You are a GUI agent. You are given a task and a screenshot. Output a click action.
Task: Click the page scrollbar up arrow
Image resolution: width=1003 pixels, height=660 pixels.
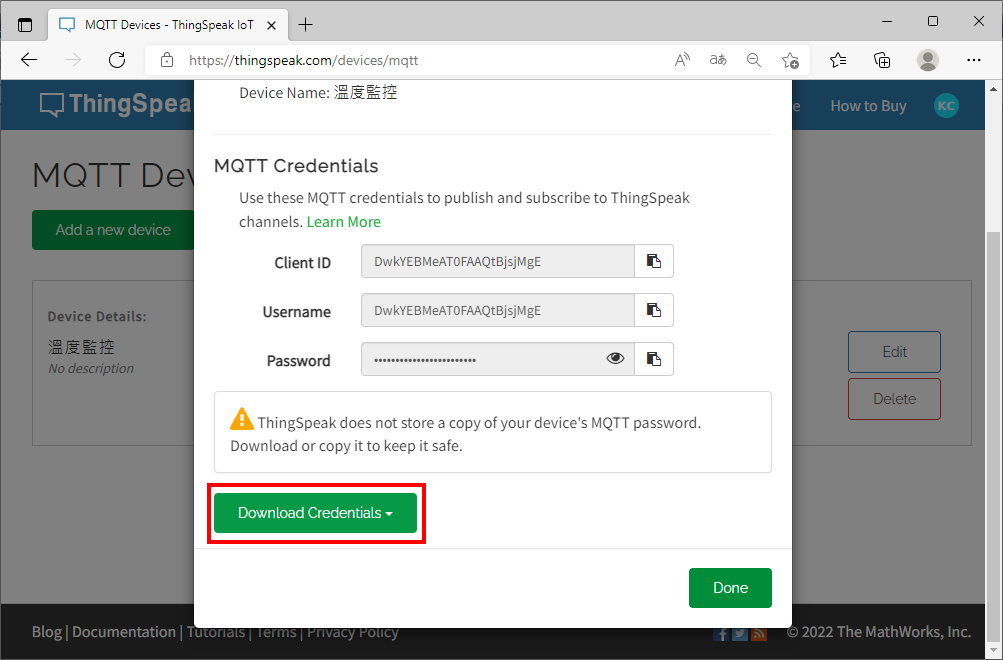tap(993, 89)
